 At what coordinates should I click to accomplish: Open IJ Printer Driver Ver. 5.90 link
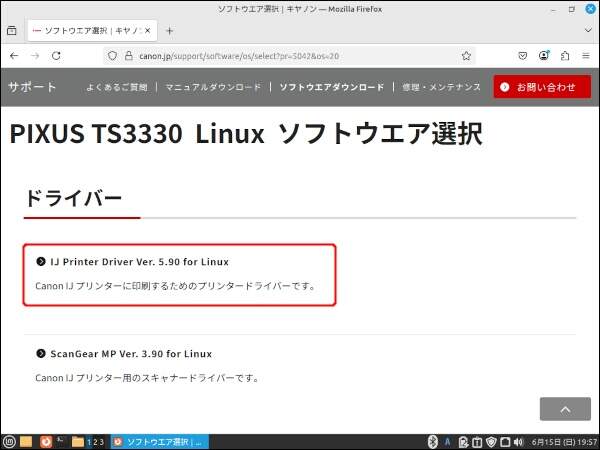click(140, 262)
